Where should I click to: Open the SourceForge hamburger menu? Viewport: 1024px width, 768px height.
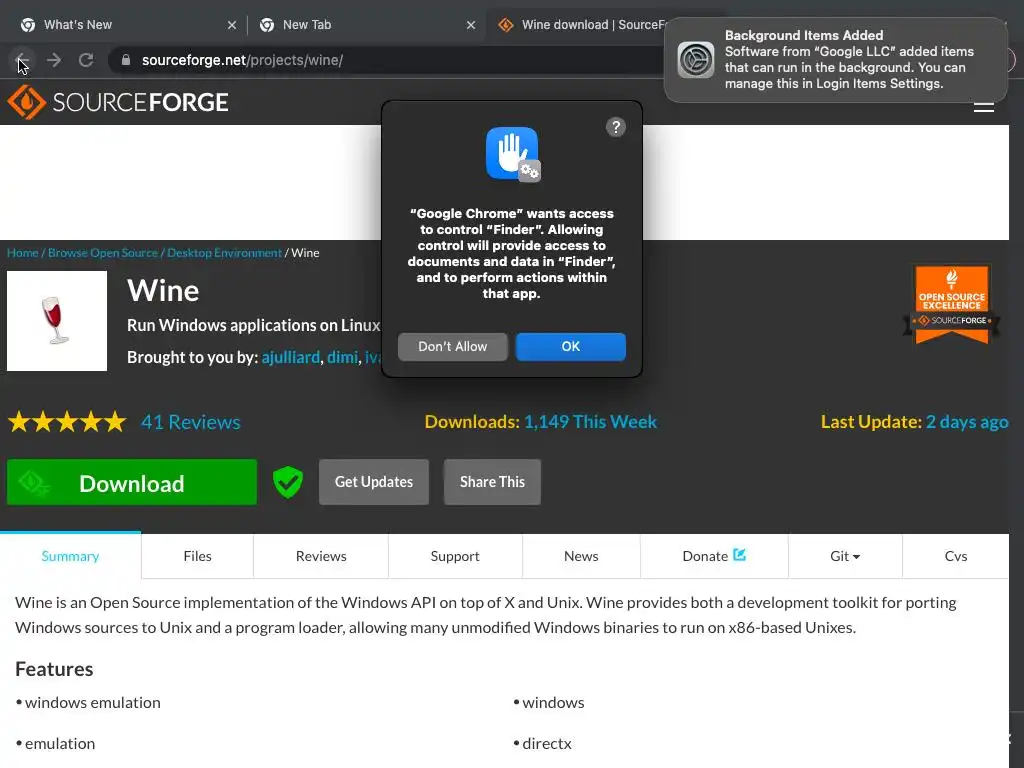pyautogui.click(x=984, y=106)
